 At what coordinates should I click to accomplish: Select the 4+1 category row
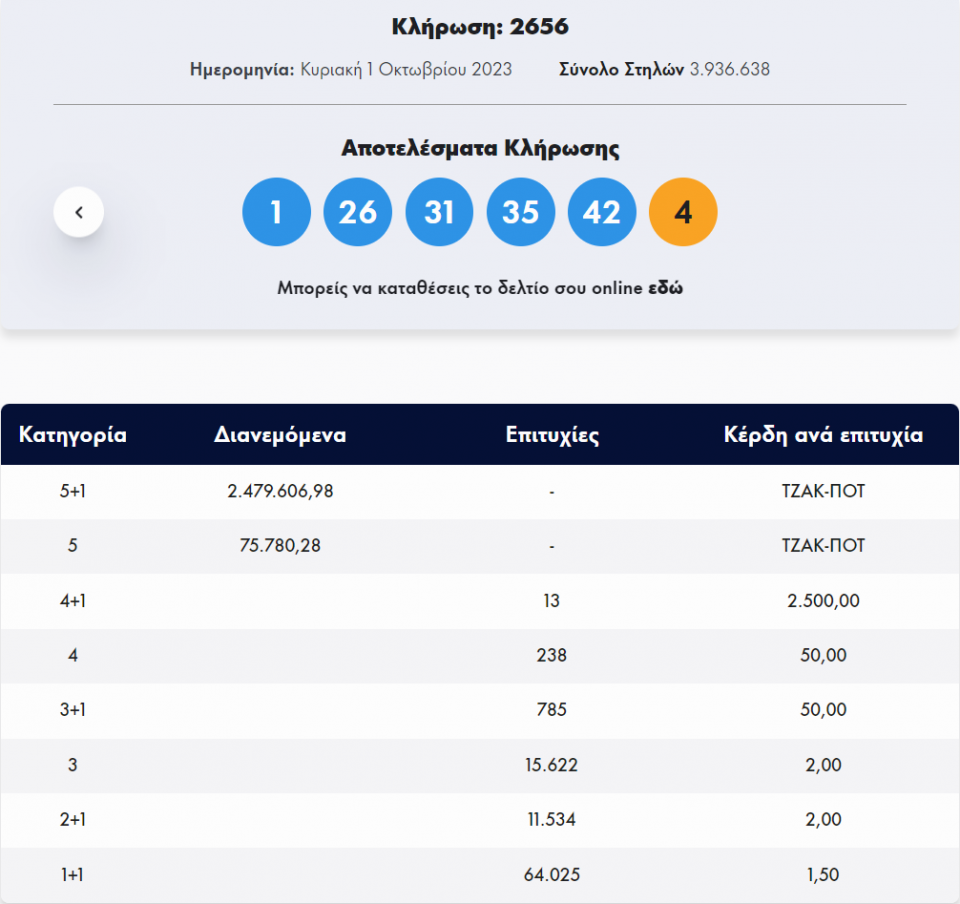(x=73, y=601)
